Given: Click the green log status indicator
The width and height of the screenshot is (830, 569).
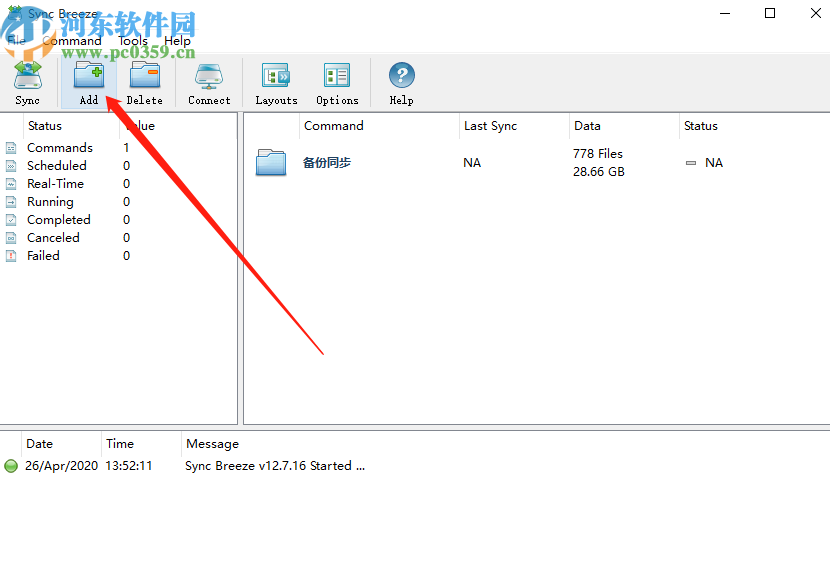Looking at the screenshot, I should 11,466.
